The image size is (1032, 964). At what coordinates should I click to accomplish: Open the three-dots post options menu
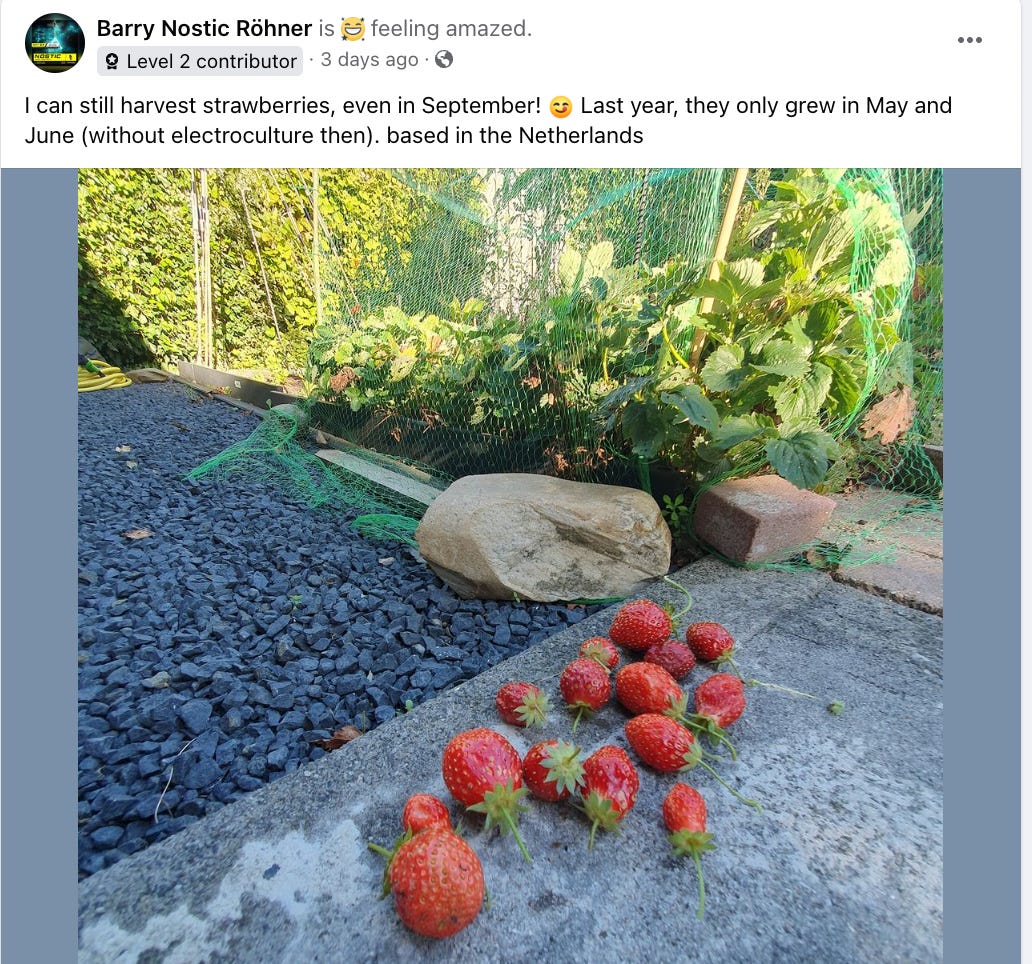(x=969, y=40)
